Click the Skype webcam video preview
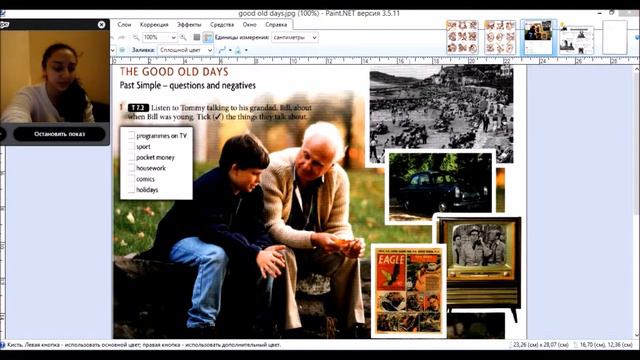Screen dimensions: 640x360 (x=55, y=76)
